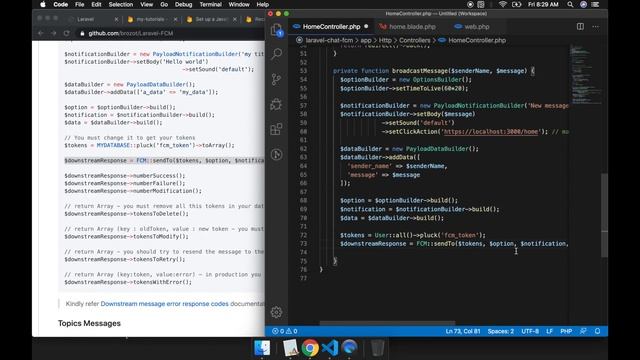Viewport: 640px width, 360px height.
Task: Open the Preview app from Dock
Action: tap(291, 348)
